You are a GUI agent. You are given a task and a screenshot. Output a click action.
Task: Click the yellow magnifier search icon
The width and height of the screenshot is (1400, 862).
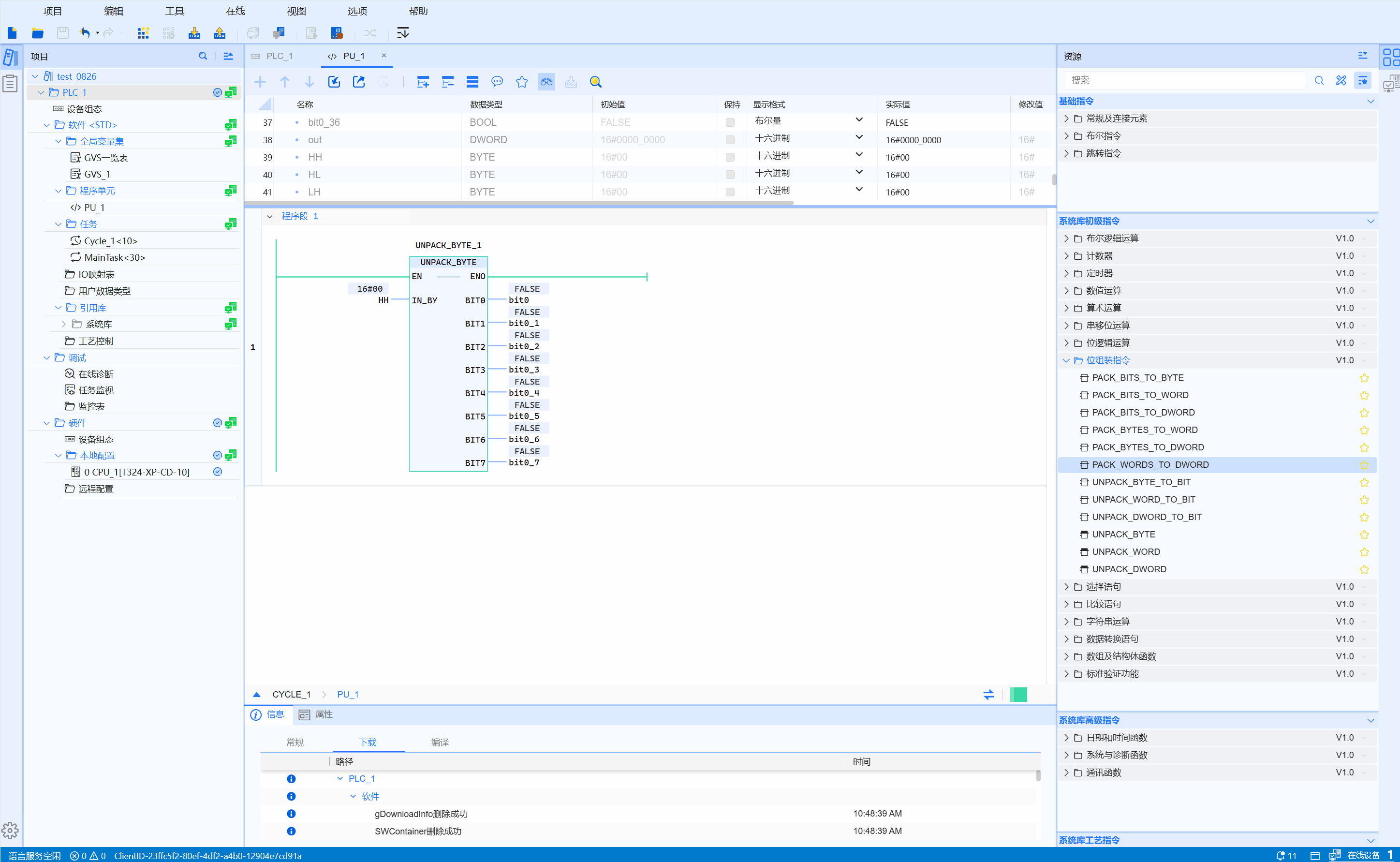click(595, 82)
